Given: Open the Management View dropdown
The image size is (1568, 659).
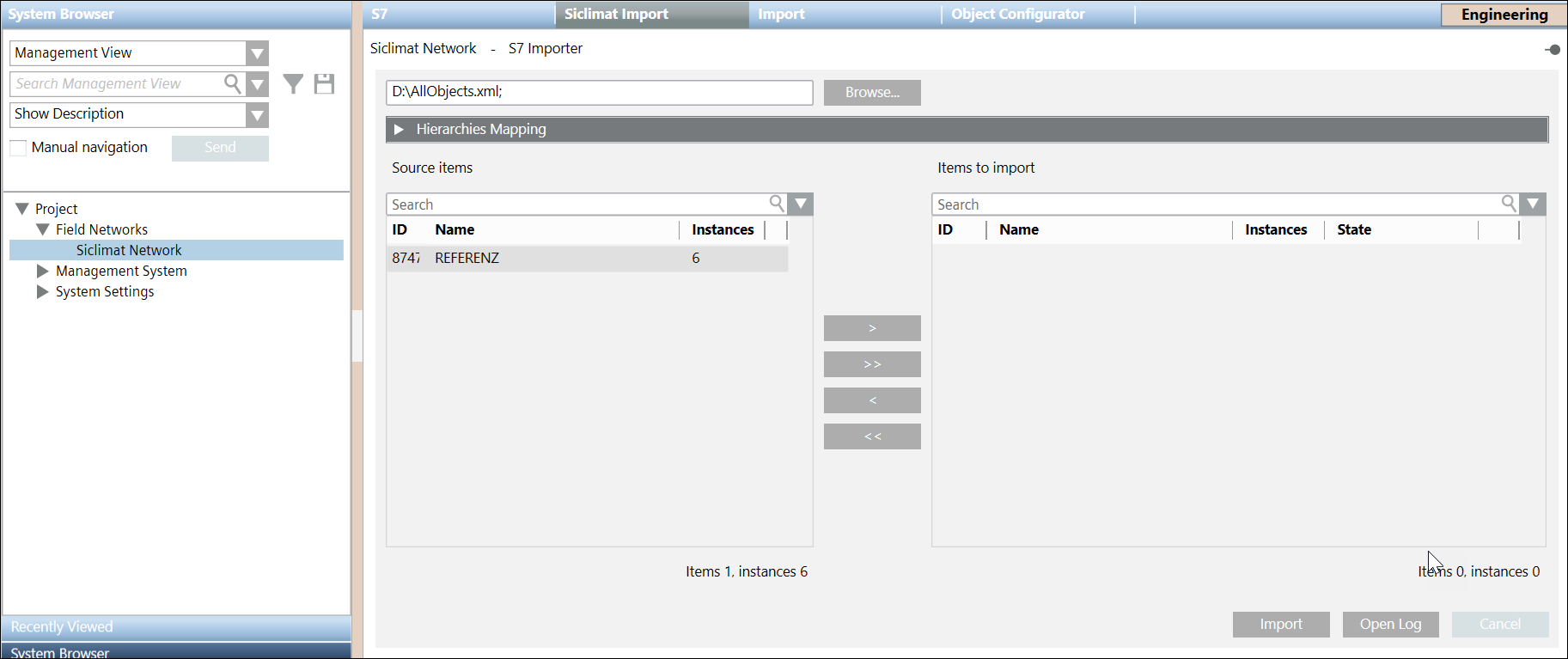Looking at the screenshot, I should 257,53.
